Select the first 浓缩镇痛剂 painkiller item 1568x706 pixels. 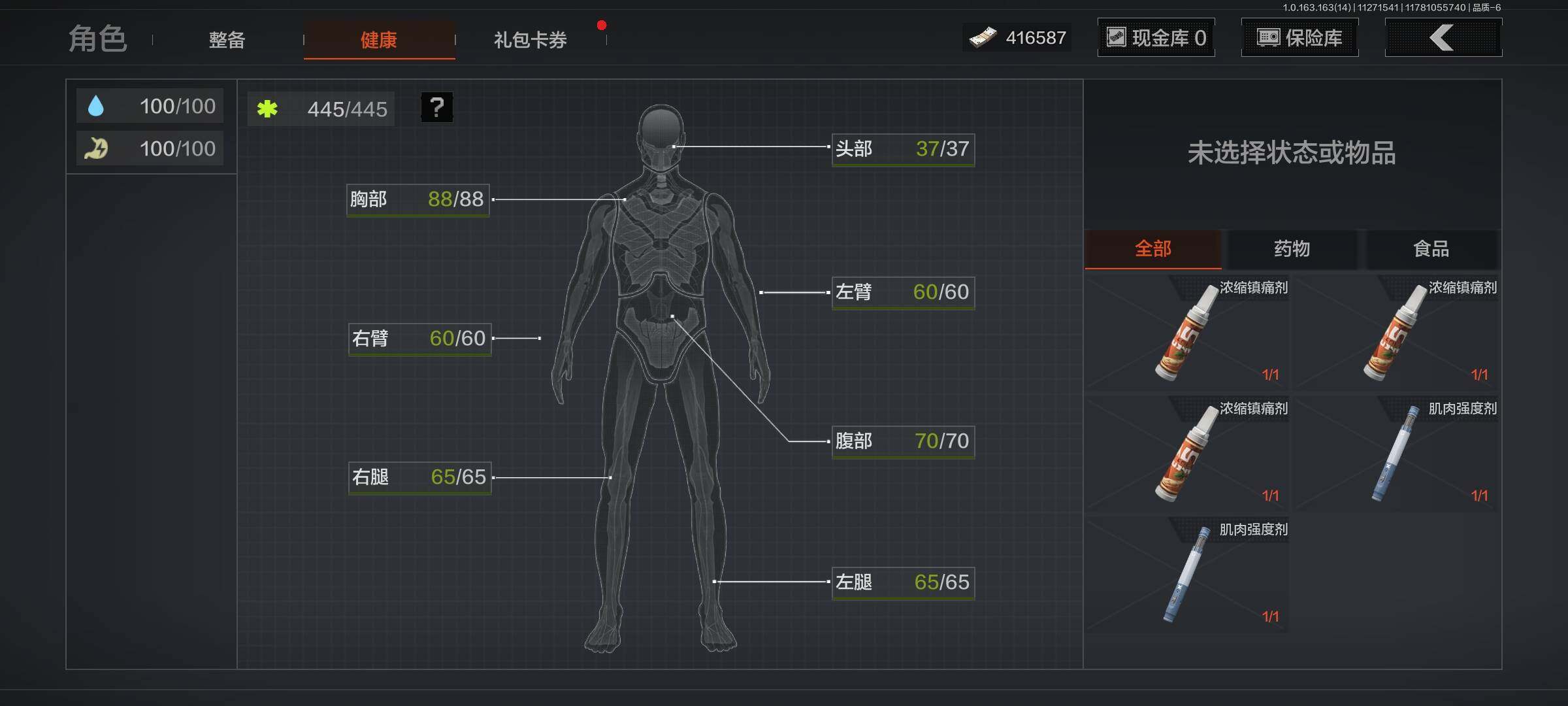pyautogui.click(x=1186, y=332)
